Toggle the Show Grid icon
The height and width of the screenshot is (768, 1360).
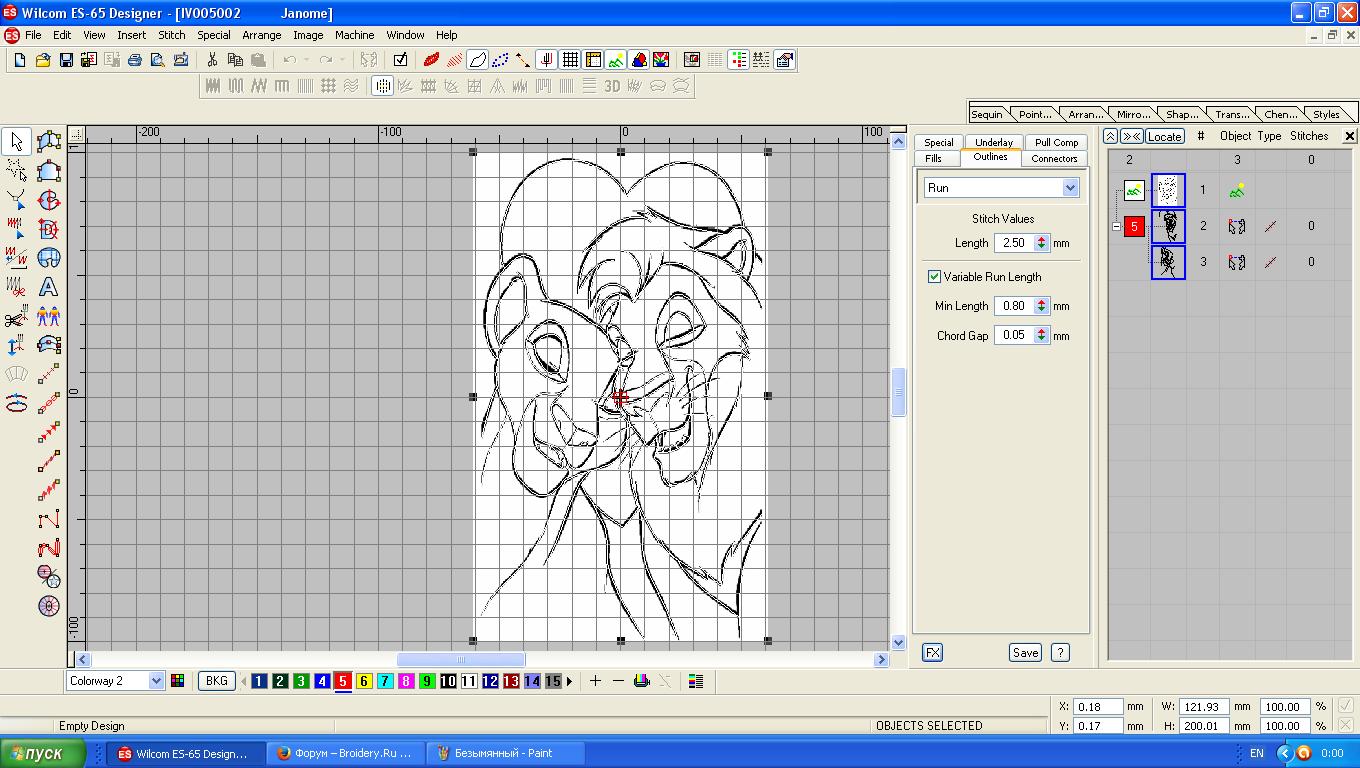(570, 60)
